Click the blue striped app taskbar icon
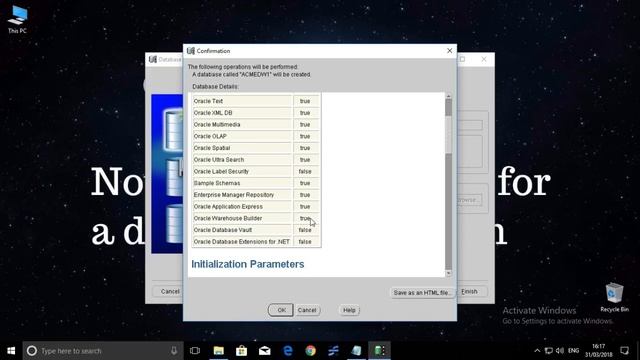Image resolution: width=640 pixels, height=360 pixels. click(x=333, y=351)
